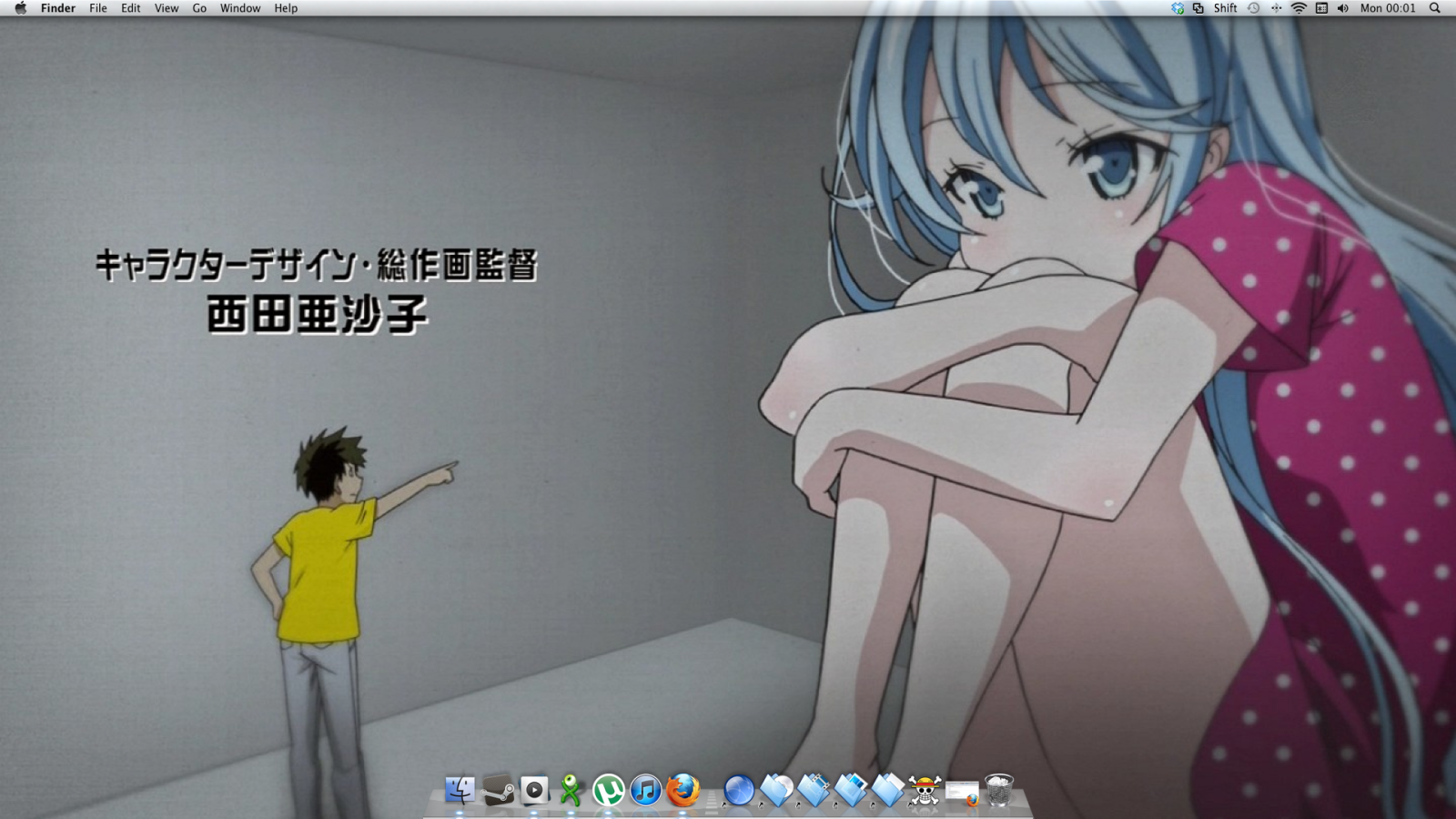Open Finder from the Dock
This screenshot has width=1456, height=819.
[x=460, y=790]
